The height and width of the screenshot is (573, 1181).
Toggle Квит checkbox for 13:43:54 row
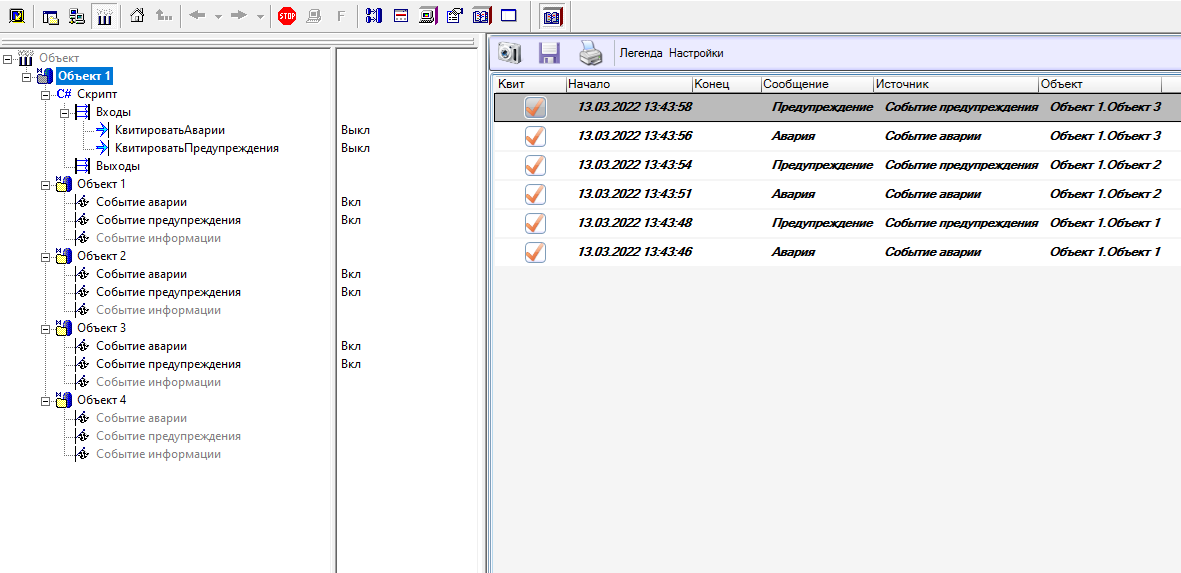pos(535,165)
